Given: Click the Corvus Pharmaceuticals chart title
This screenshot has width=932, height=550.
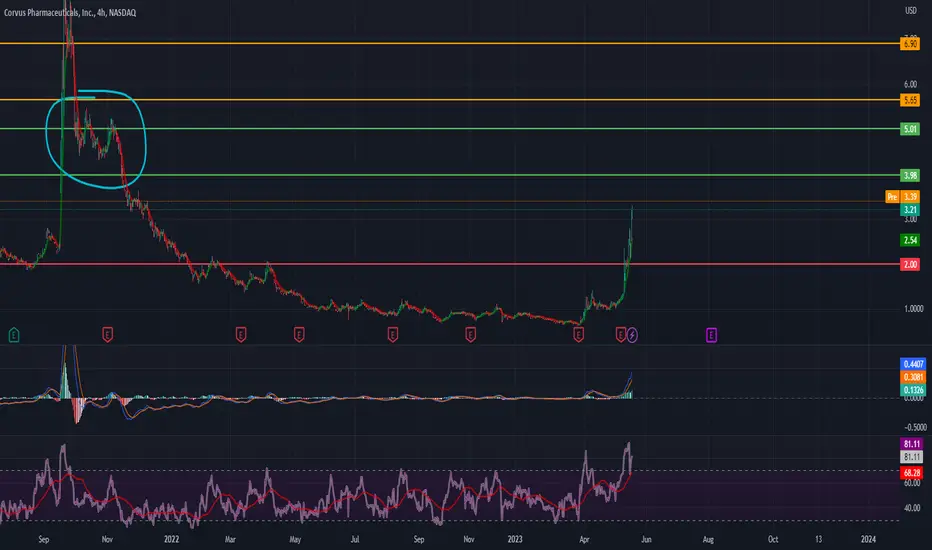Looking at the screenshot, I should (70, 12).
